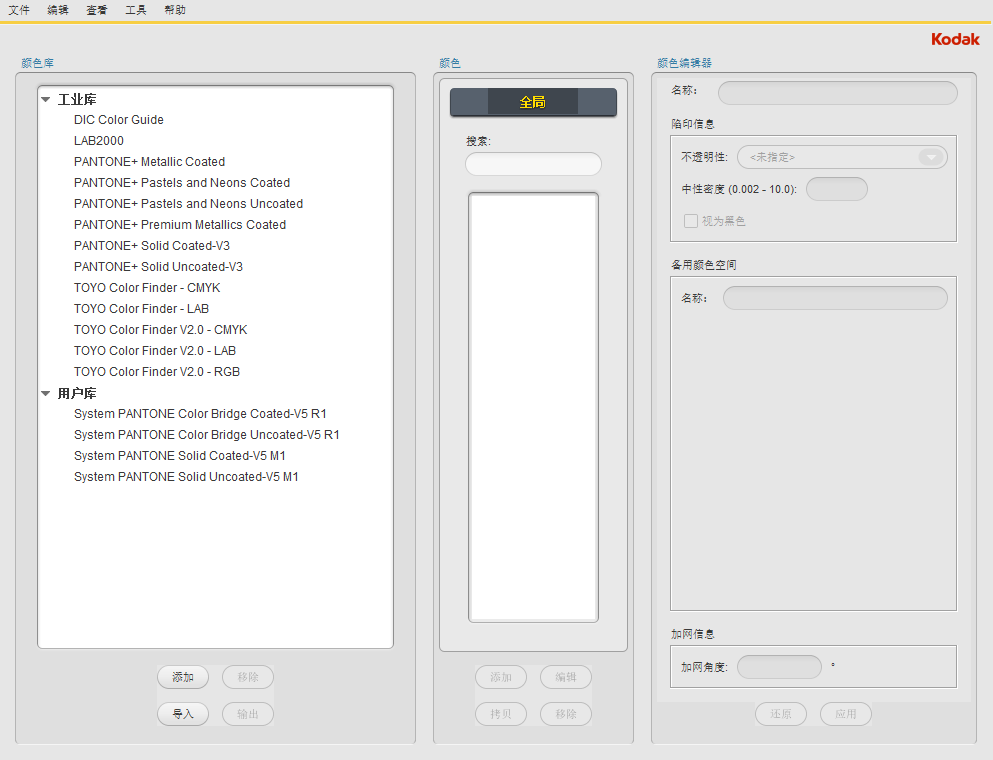Click the color list box in 颜色 panel
993x760 pixels.
click(533, 407)
